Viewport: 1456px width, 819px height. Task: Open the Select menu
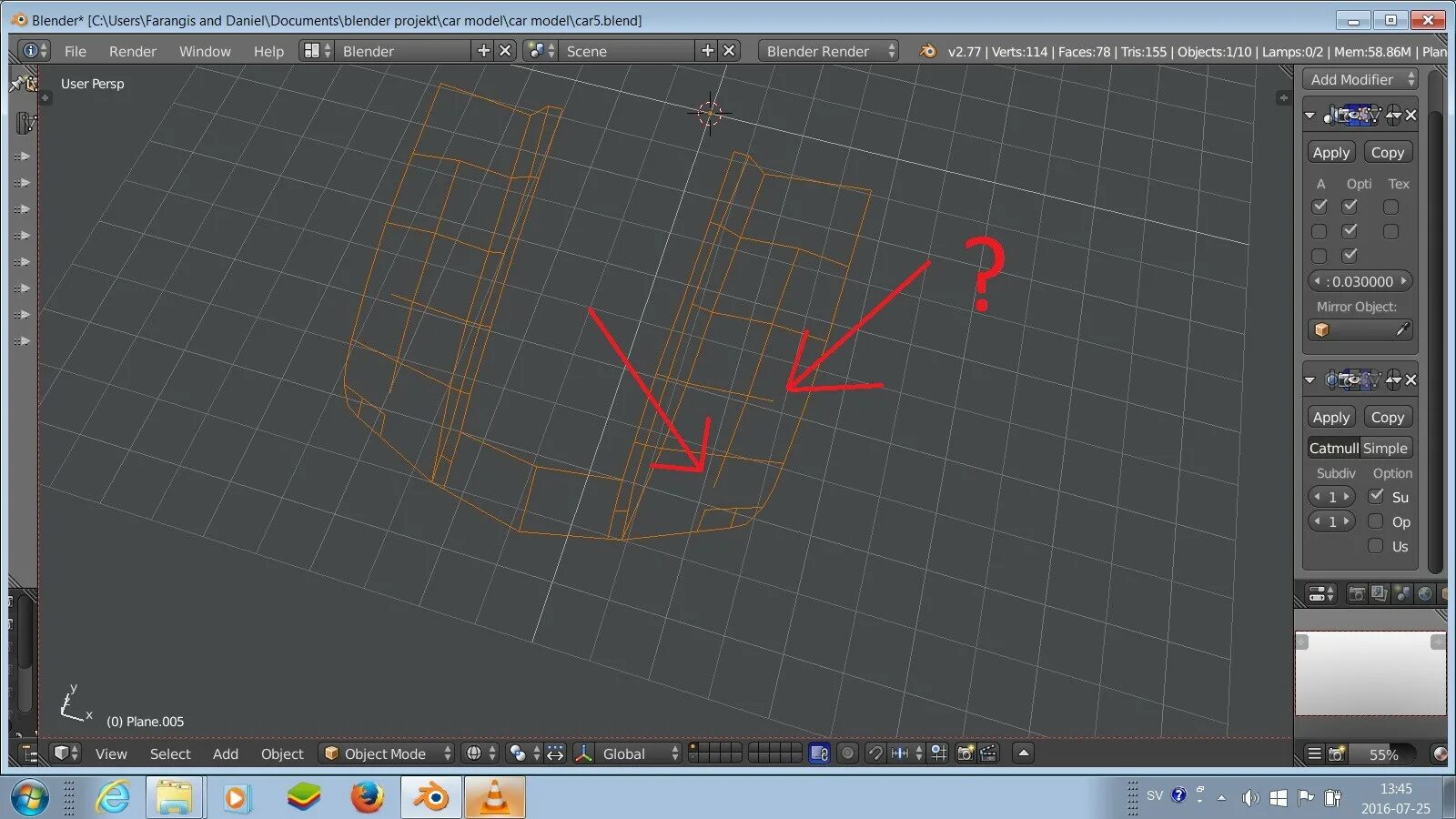(170, 754)
